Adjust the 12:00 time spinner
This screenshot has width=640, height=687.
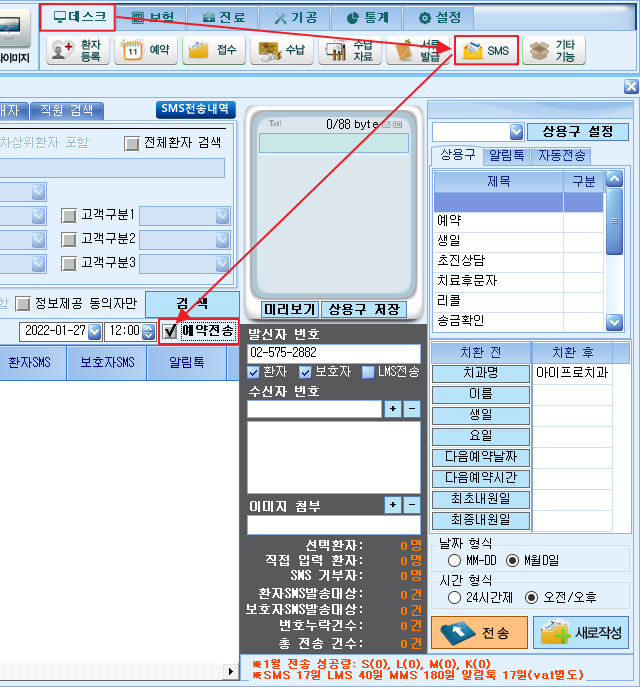click(149, 332)
